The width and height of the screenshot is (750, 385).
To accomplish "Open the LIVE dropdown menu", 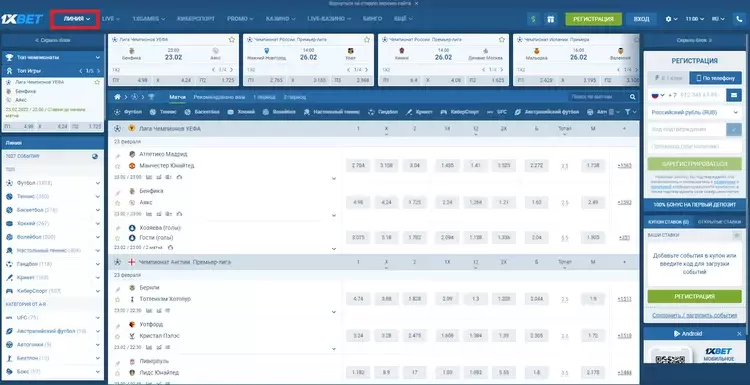I will click(x=110, y=19).
